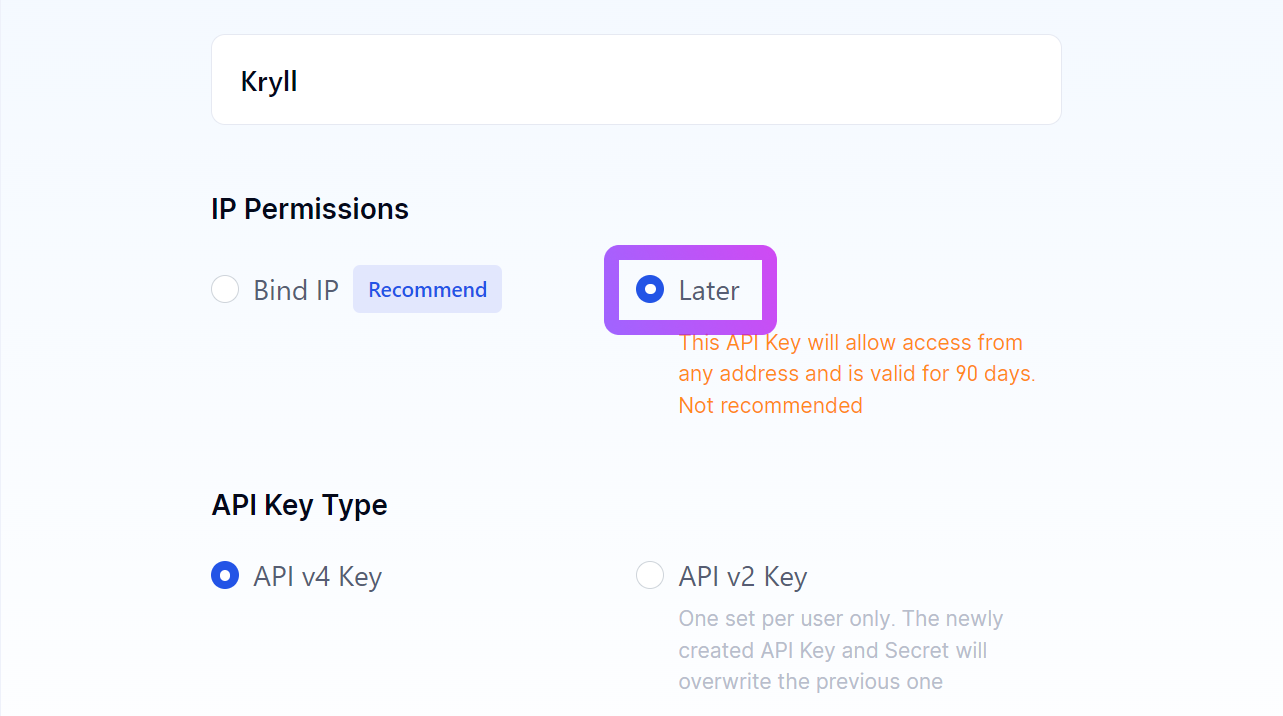
Task: Select the Later radio button
Action: pyautogui.click(x=650, y=290)
